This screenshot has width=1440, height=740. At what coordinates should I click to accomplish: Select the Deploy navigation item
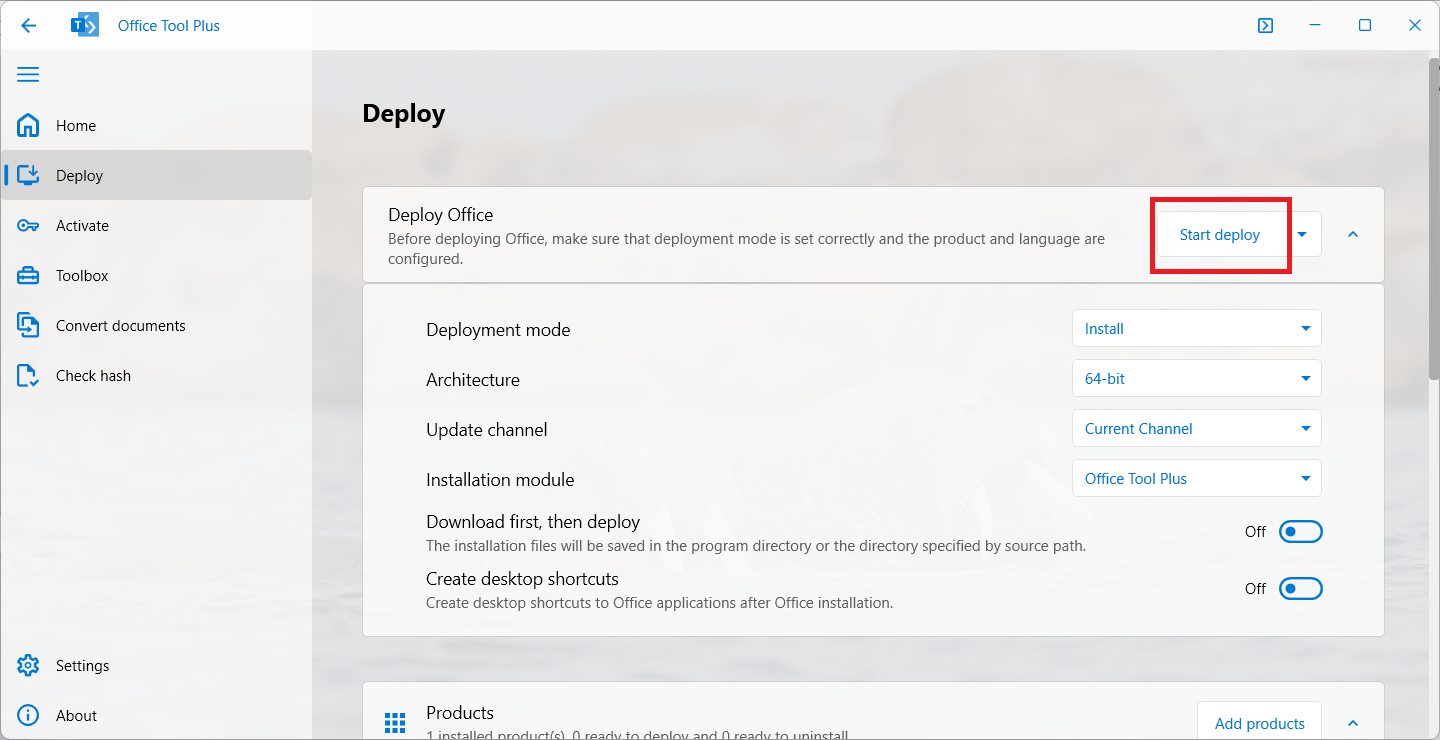click(x=156, y=176)
